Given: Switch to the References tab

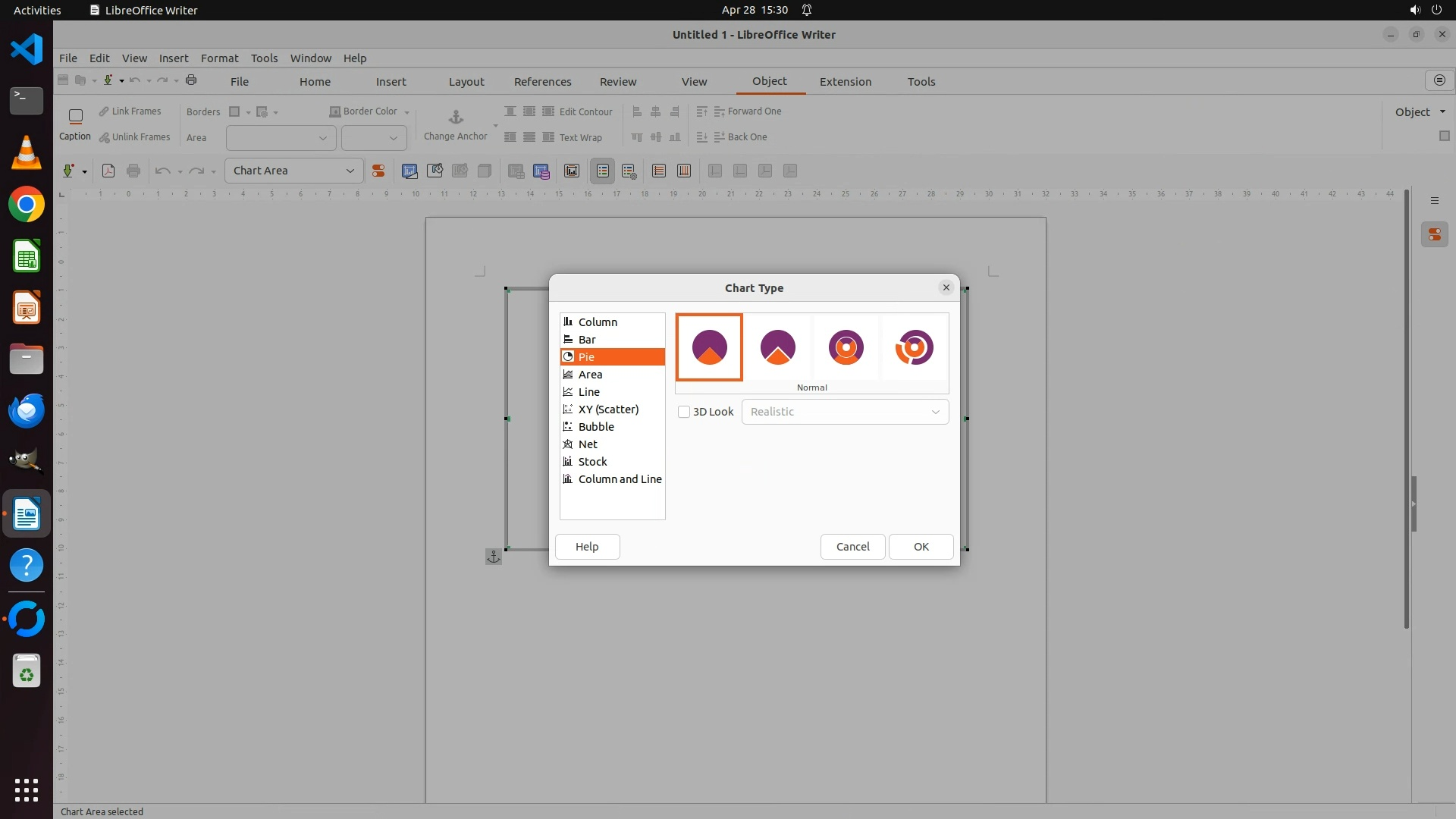Looking at the screenshot, I should pyautogui.click(x=542, y=82).
